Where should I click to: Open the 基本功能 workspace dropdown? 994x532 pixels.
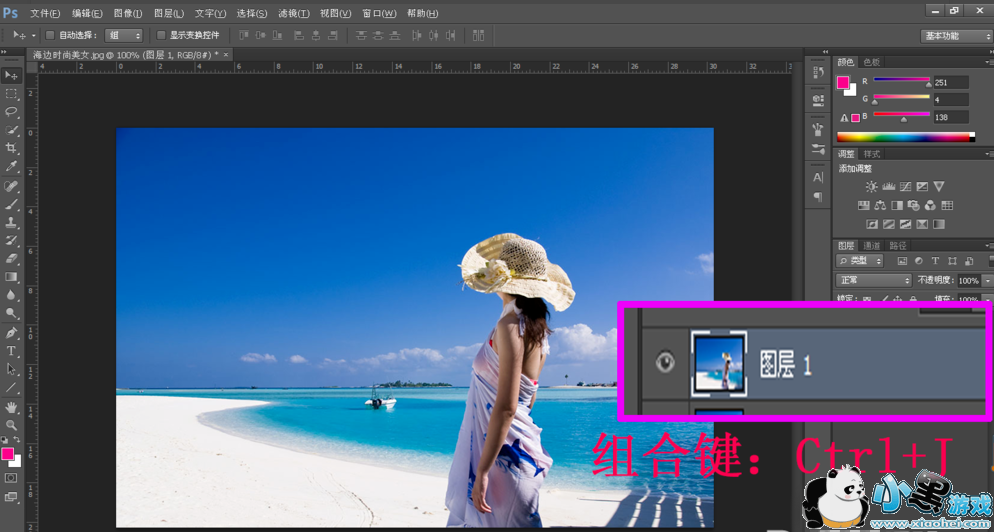(955, 36)
